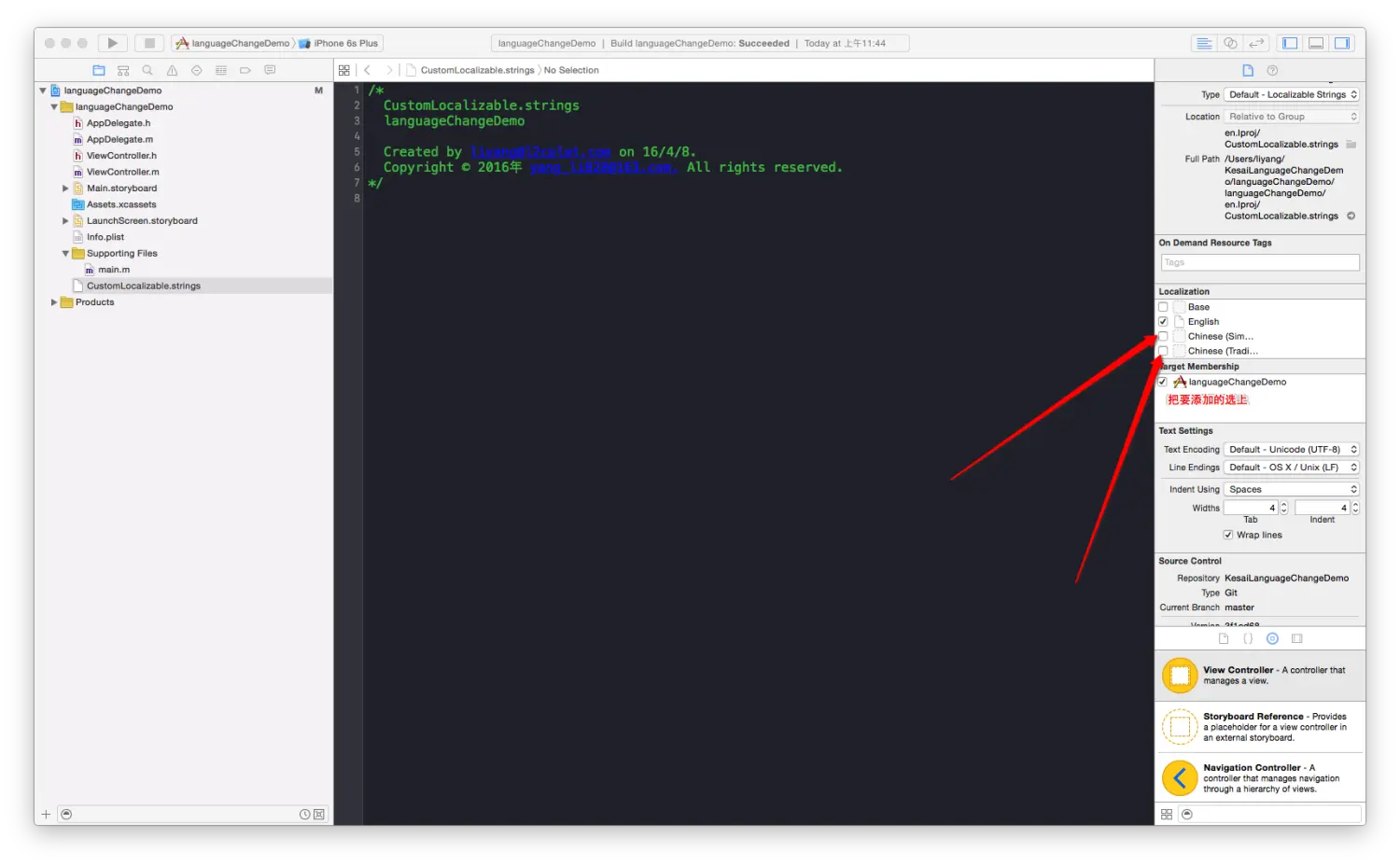Image resolution: width=1400 pixels, height=866 pixels.
Task: Adjust Tab width stepper
Action: (x=1284, y=508)
